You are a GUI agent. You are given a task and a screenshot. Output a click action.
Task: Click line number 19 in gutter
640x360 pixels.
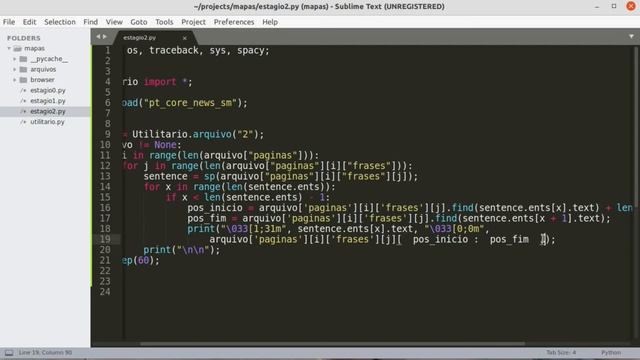click(x=105, y=239)
